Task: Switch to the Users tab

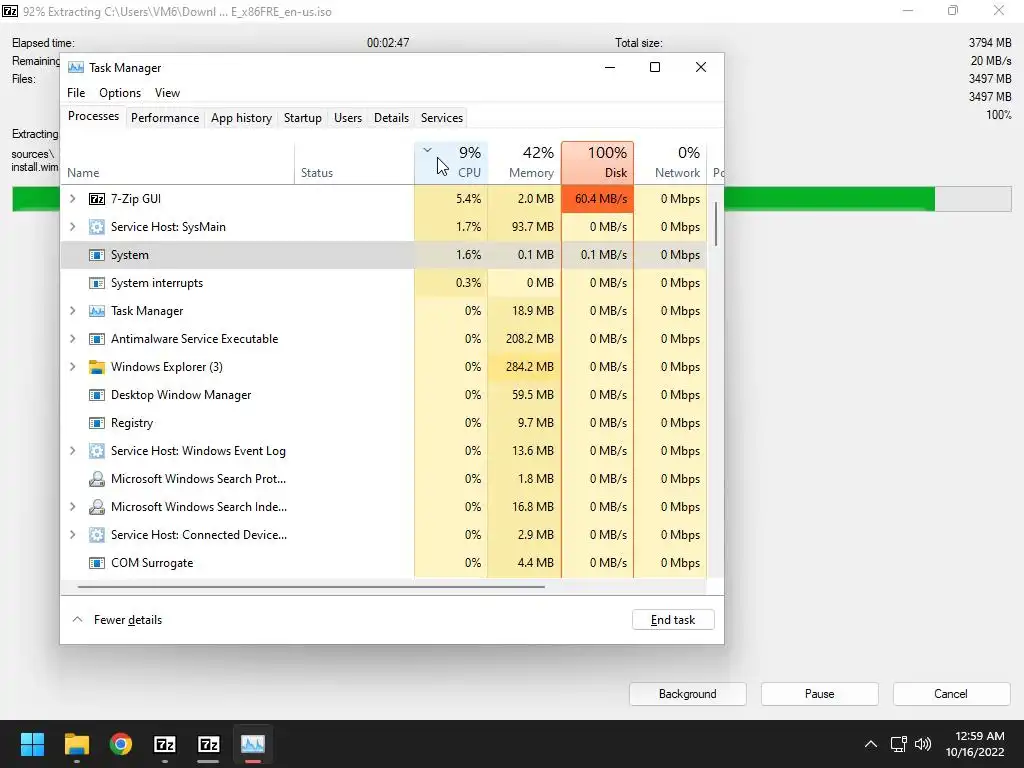Action: (x=347, y=118)
